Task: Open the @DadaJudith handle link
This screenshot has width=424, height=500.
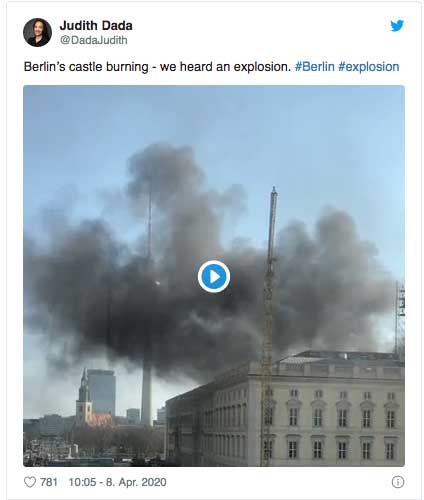Action: (x=94, y=40)
